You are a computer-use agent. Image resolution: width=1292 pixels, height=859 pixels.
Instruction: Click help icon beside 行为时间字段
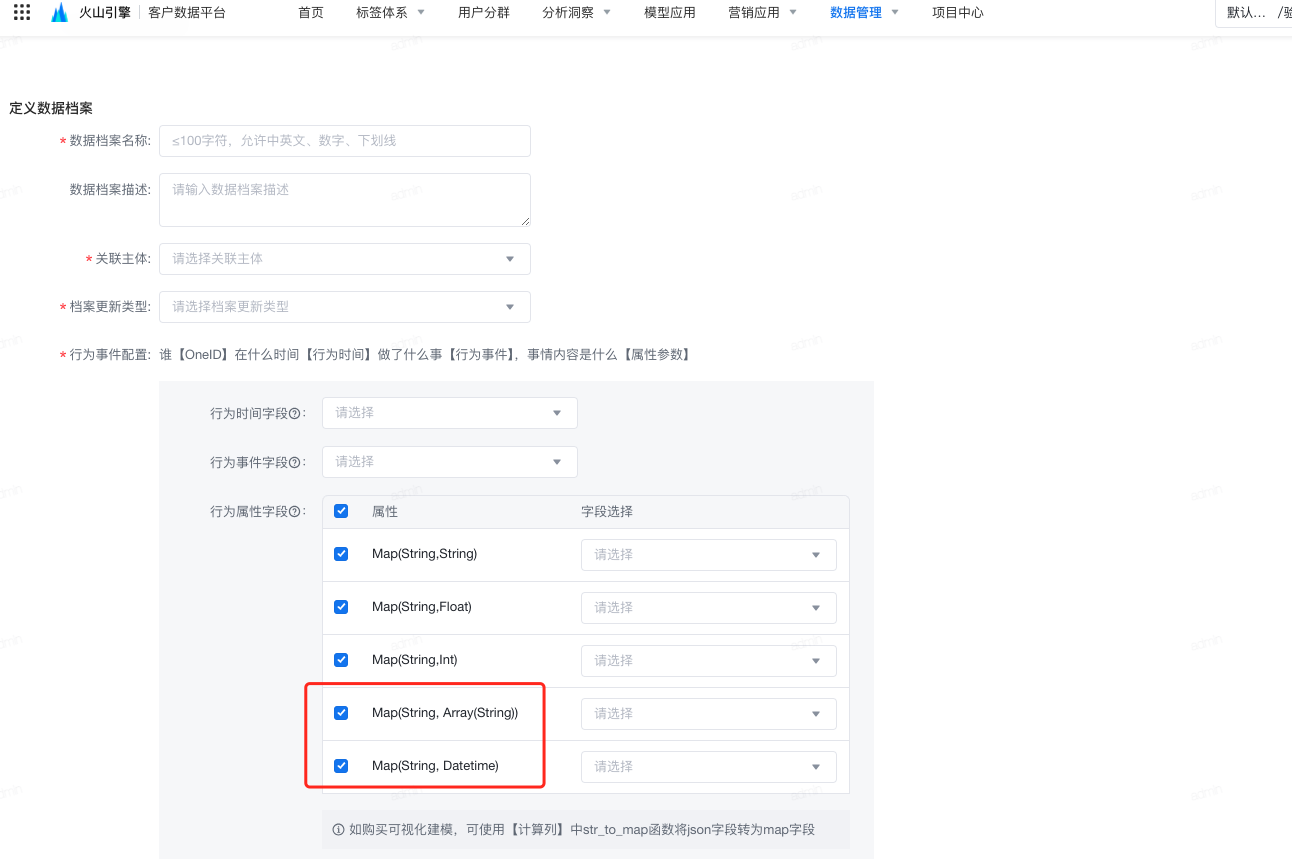point(295,413)
